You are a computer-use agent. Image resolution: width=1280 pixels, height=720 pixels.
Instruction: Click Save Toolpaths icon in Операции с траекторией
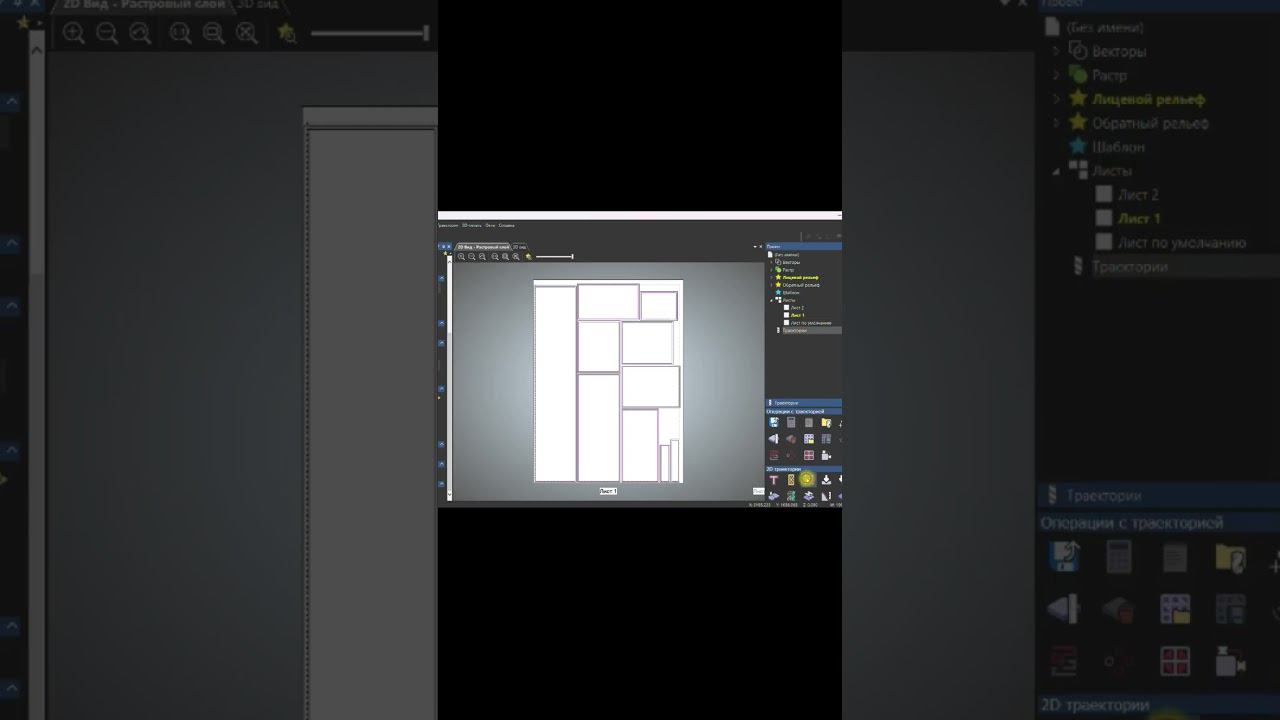773,422
